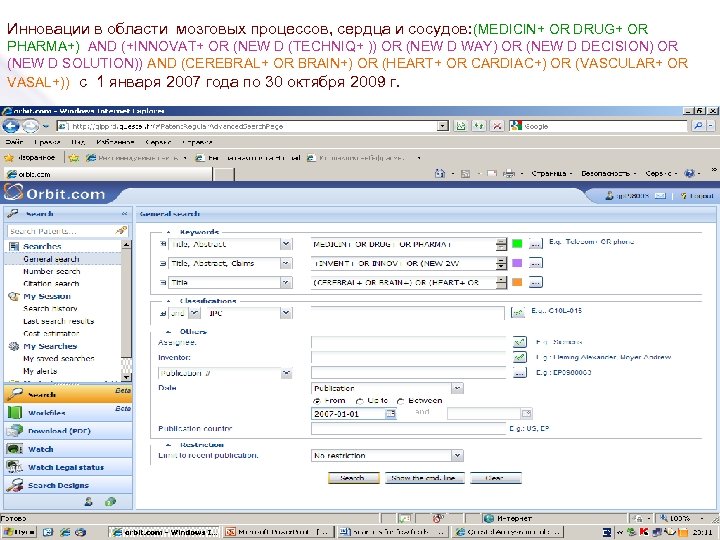Image resolution: width=720 pixels, height=540 pixels.
Task: Click the key icon in Search Patents box
Action: coord(121,231)
